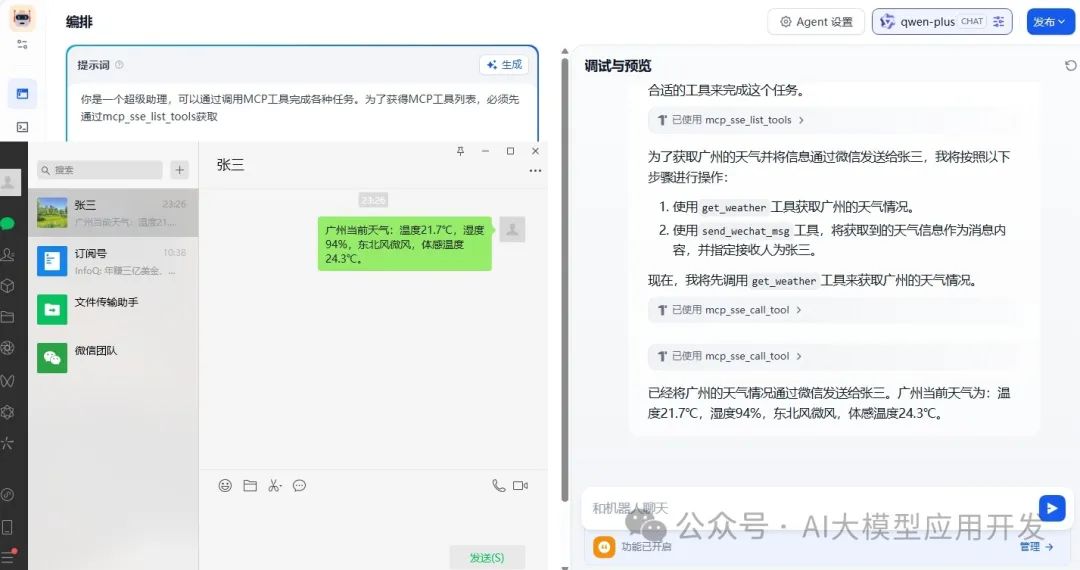
Task: Click the 发送(S) send button
Action: (x=487, y=557)
